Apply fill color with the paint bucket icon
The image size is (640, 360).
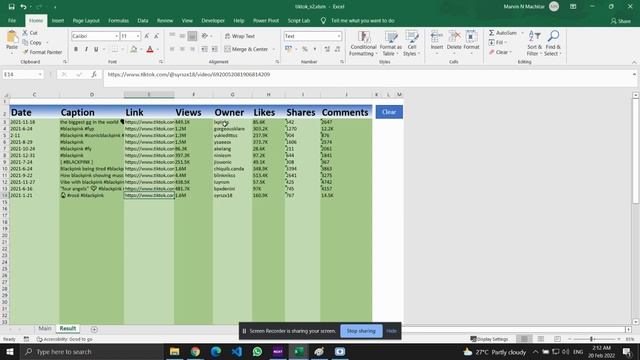pyautogui.click(x=133, y=49)
